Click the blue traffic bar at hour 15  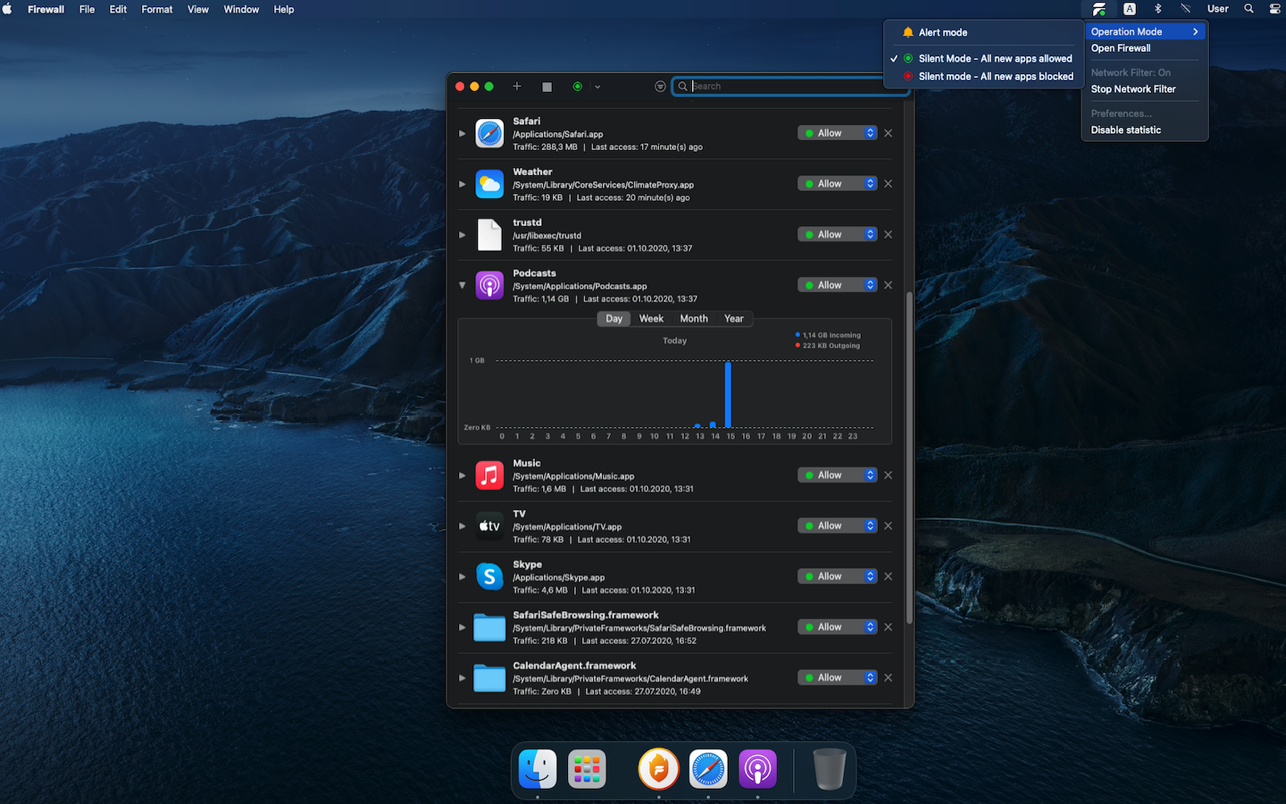coord(728,394)
